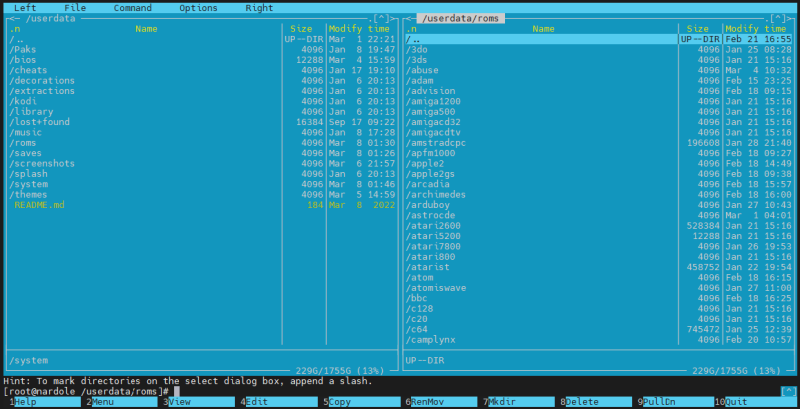Select the /extractions directory
The image size is (800, 409).
pyautogui.click(x=202, y=91)
